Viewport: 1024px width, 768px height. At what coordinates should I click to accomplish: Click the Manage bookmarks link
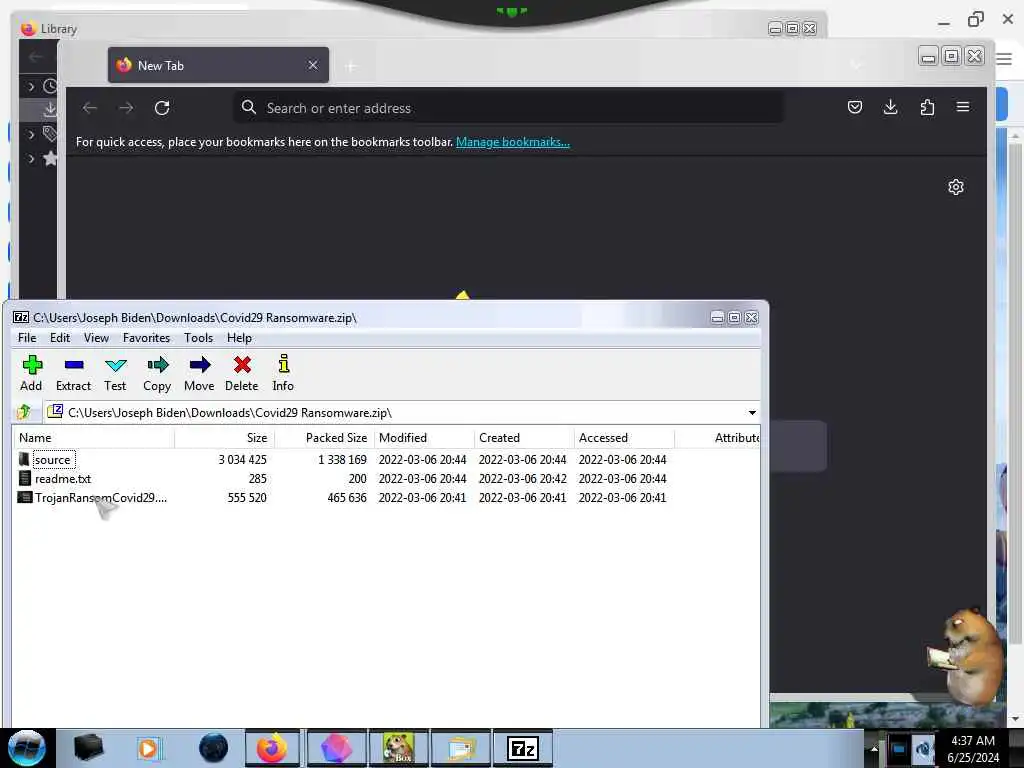513,142
